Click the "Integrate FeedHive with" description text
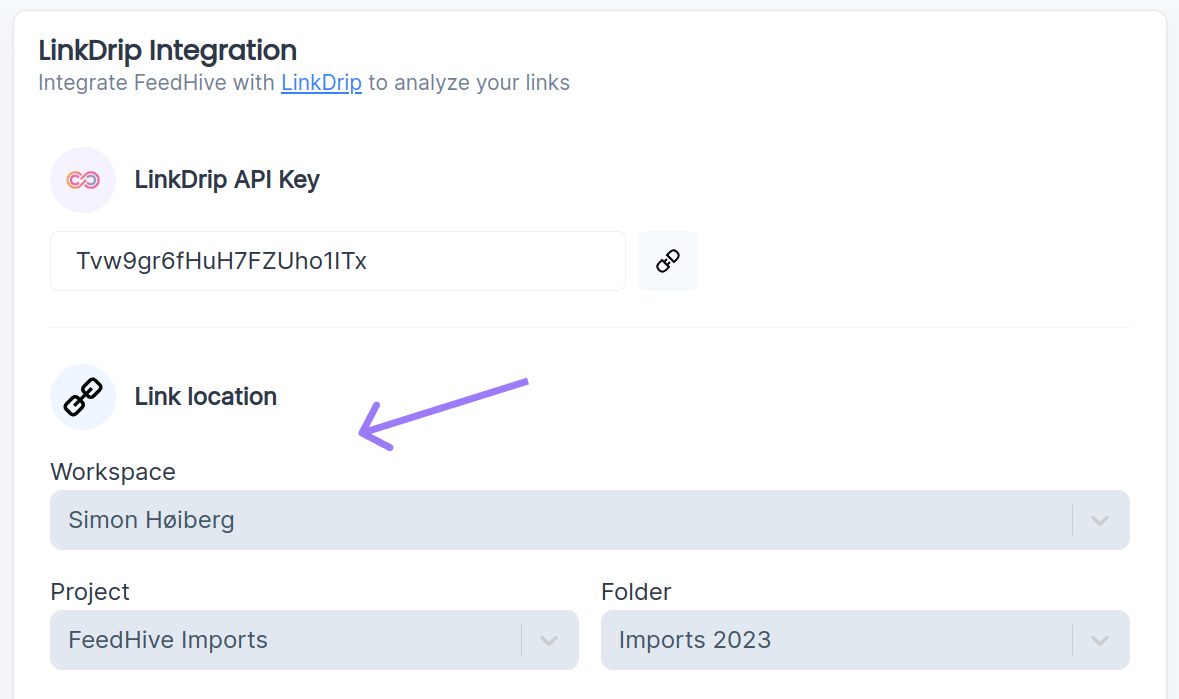 click(156, 82)
